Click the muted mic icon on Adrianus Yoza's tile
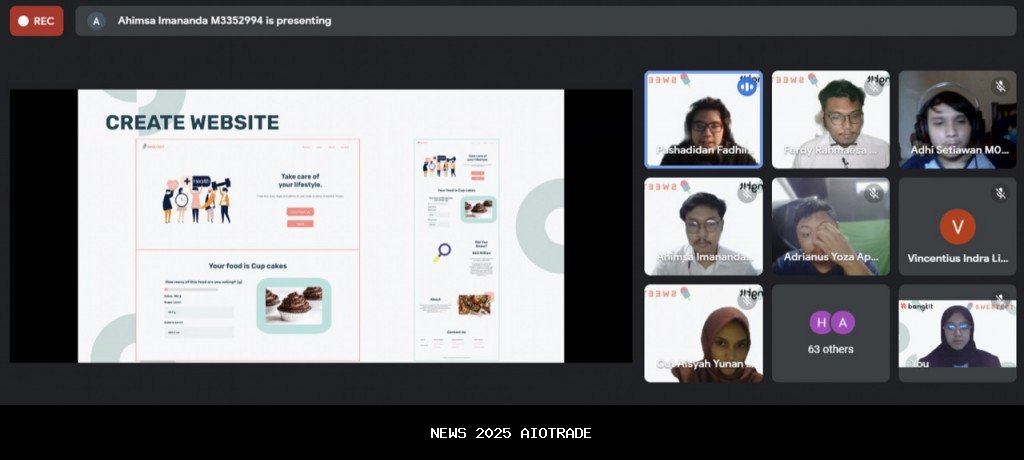Screen dimensions: 1024x460 click(873, 194)
